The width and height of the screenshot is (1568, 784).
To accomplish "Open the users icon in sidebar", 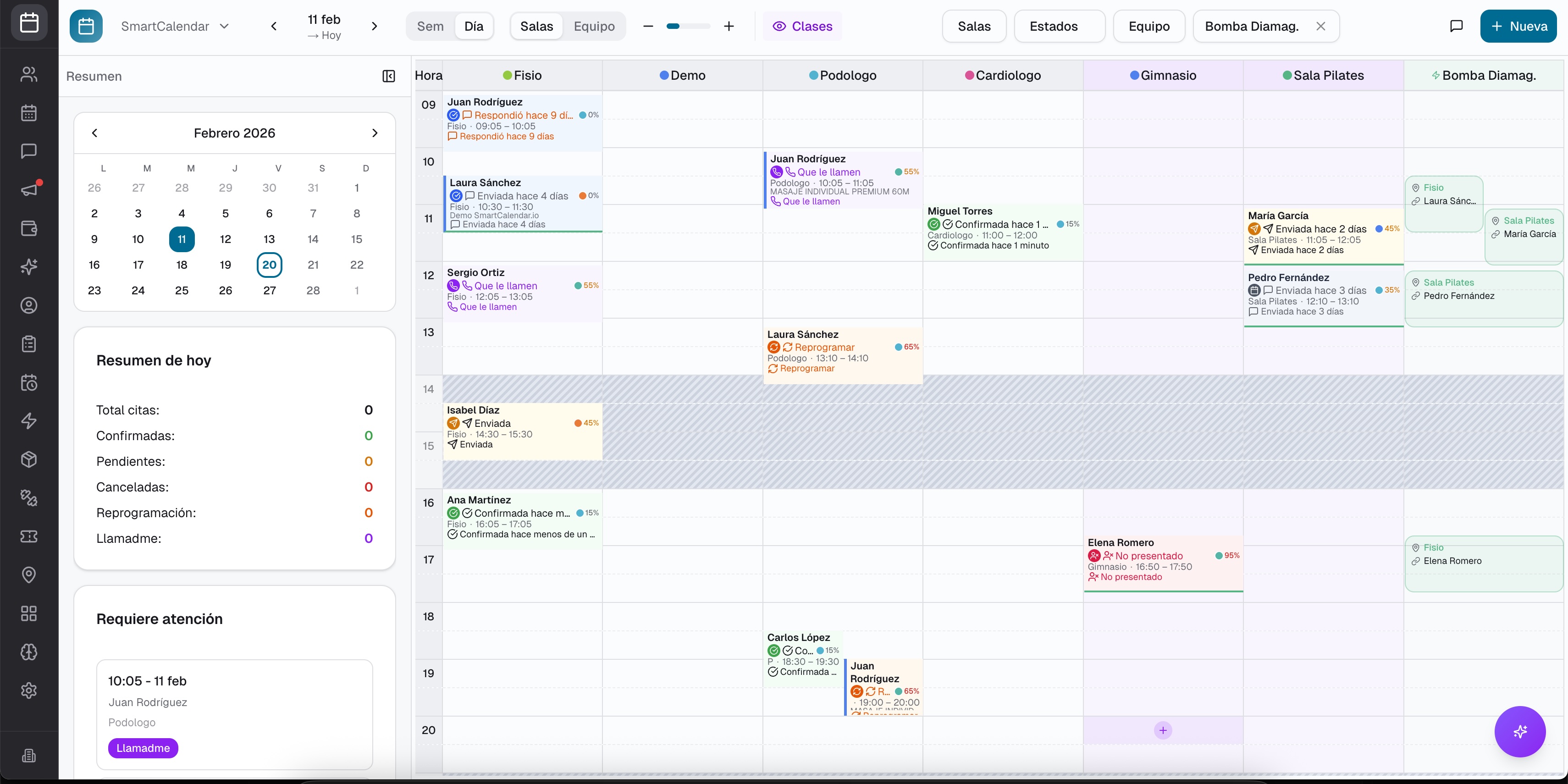I will [28, 74].
